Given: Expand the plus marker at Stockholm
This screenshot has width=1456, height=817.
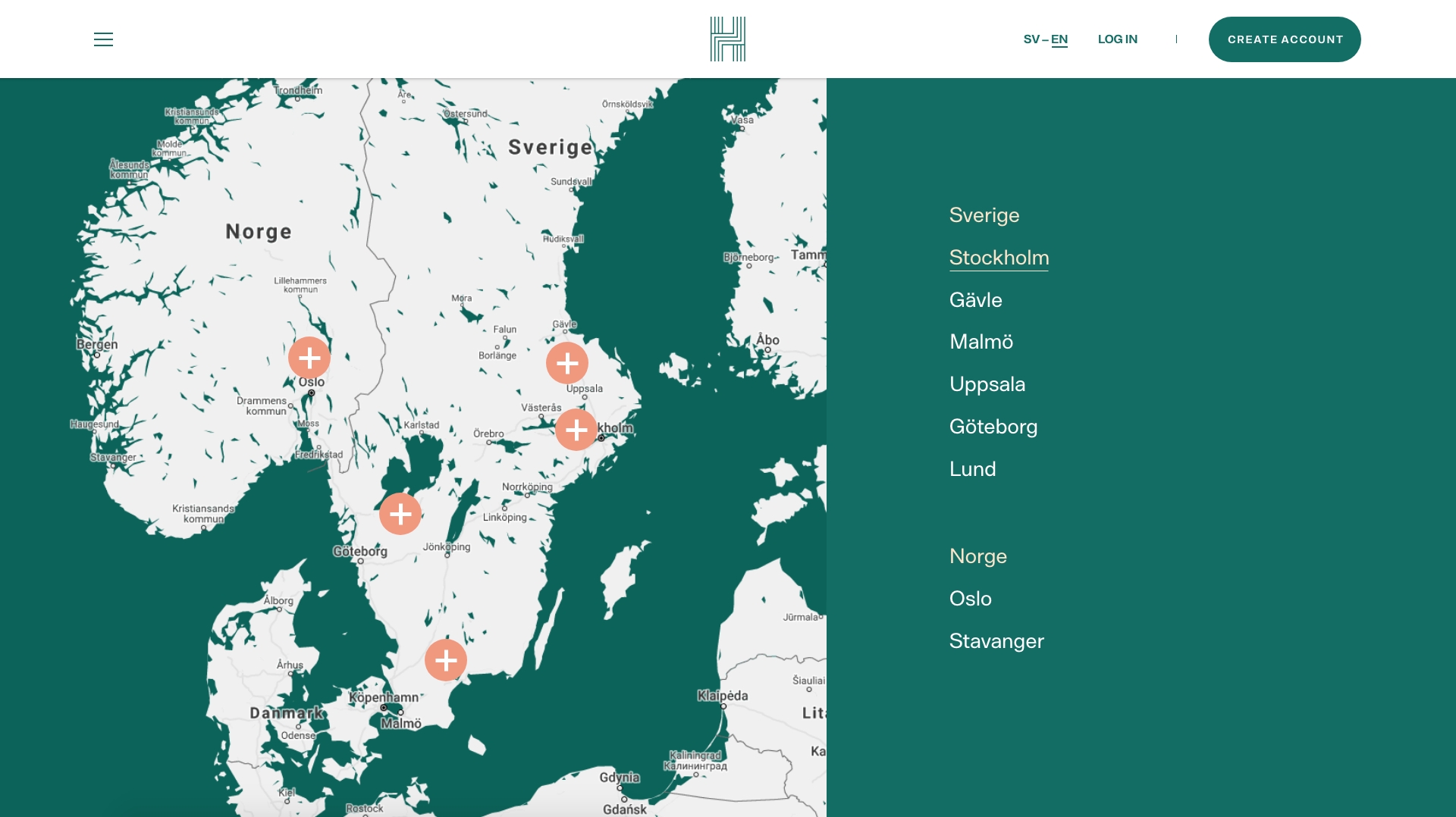Looking at the screenshot, I should [x=576, y=430].
